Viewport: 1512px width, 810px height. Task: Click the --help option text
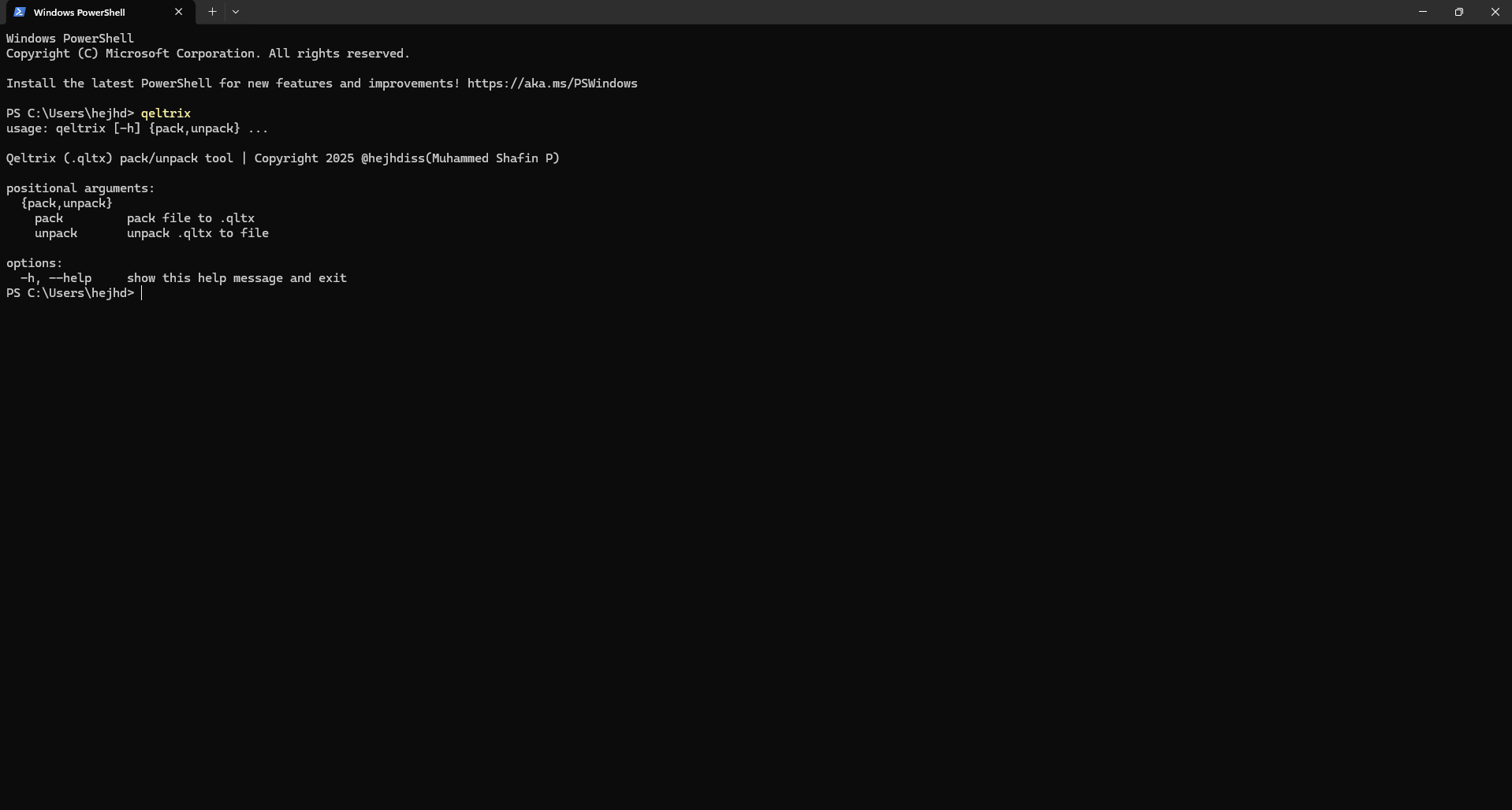[70, 277]
